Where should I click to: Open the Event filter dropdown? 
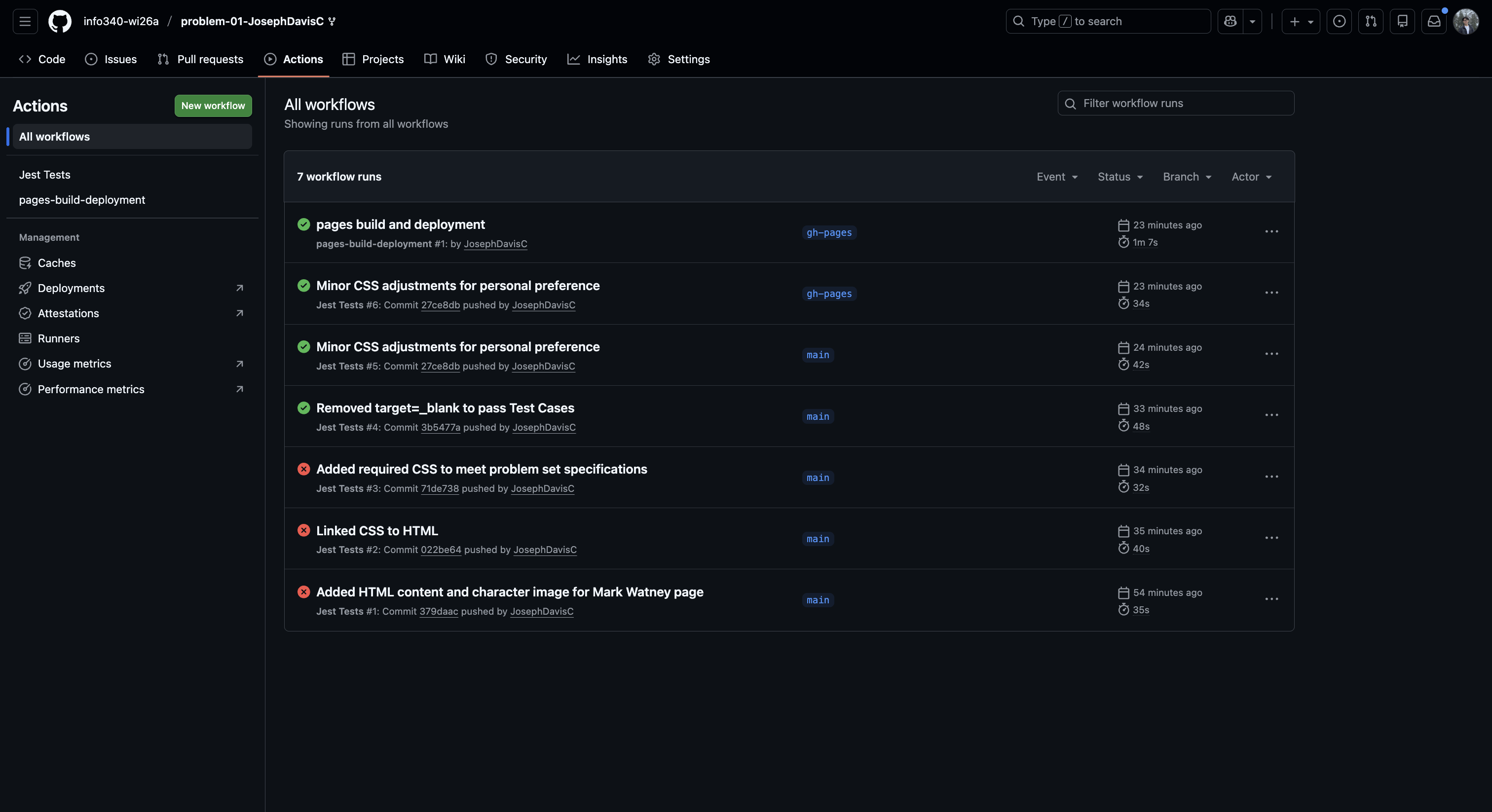coord(1056,177)
